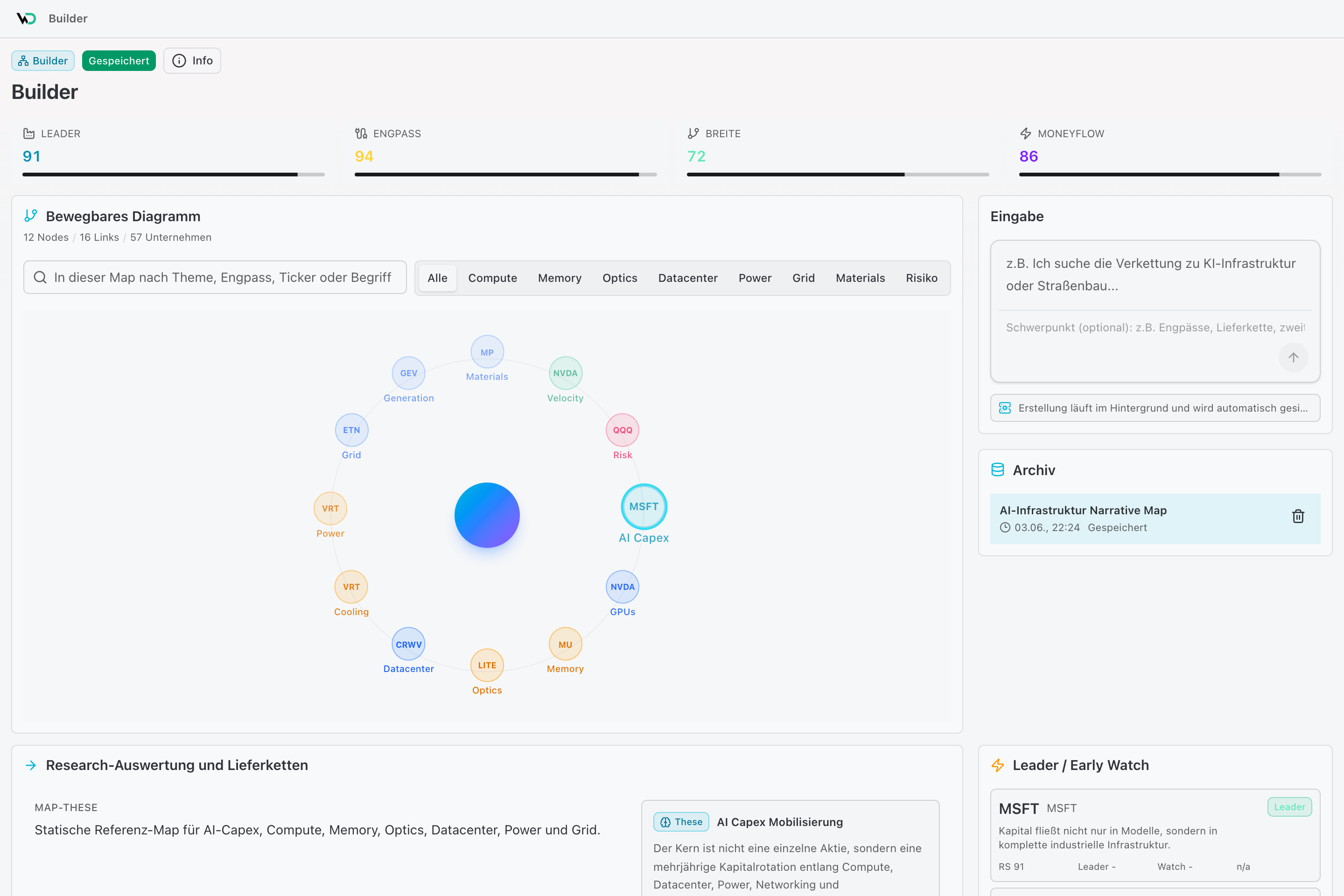Screen dimensions: 1344x896
Task: Click the central gradient hub node
Action: 487,515
